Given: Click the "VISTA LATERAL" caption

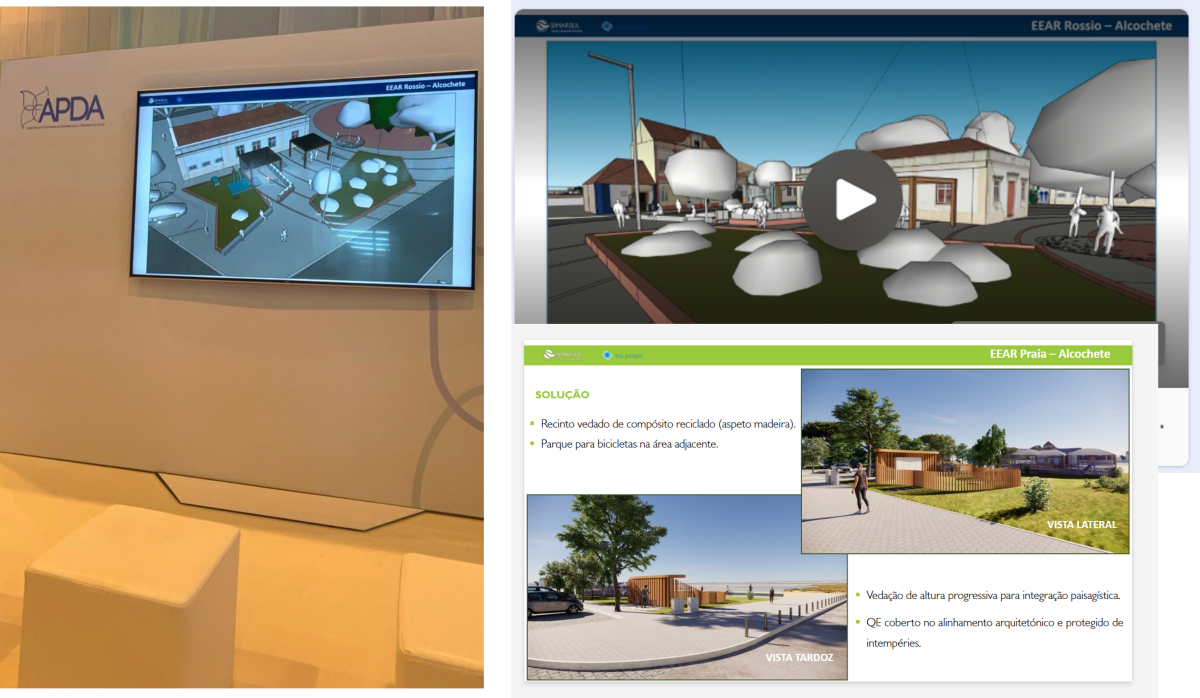Looking at the screenshot, I should click(1081, 524).
